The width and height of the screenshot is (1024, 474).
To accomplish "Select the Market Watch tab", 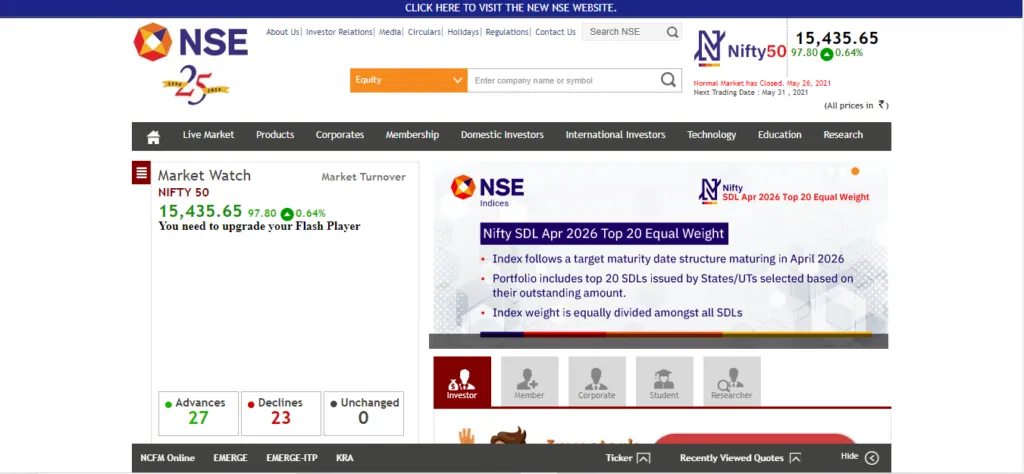I will (204, 175).
